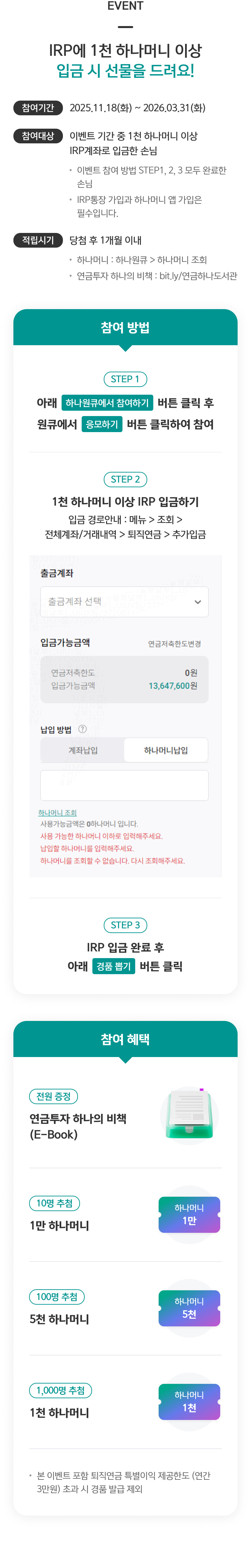Click the 연금저축한도변경 link

[x=174, y=643]
